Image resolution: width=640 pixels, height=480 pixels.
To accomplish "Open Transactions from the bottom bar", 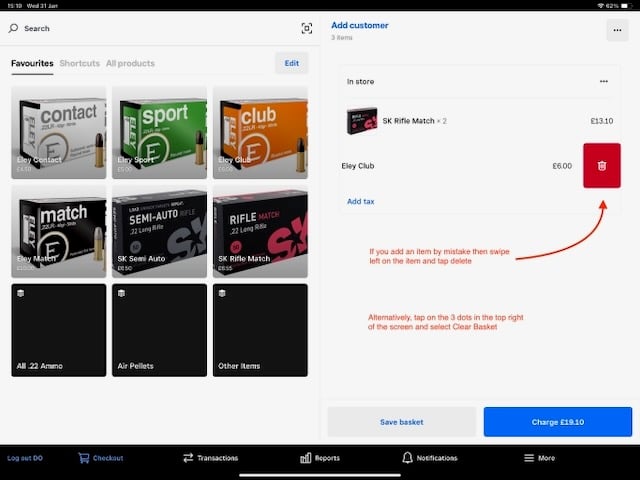I will [210, 458].
